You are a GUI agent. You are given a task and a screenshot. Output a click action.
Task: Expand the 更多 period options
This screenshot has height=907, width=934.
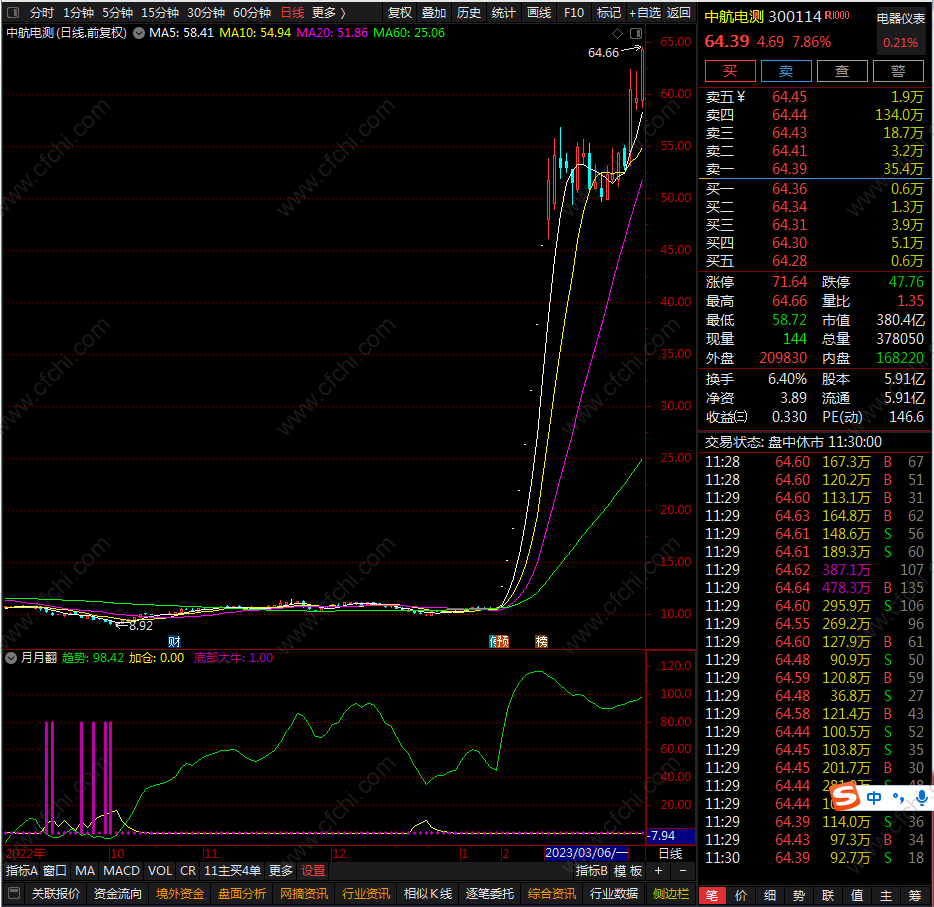[328, 13]
